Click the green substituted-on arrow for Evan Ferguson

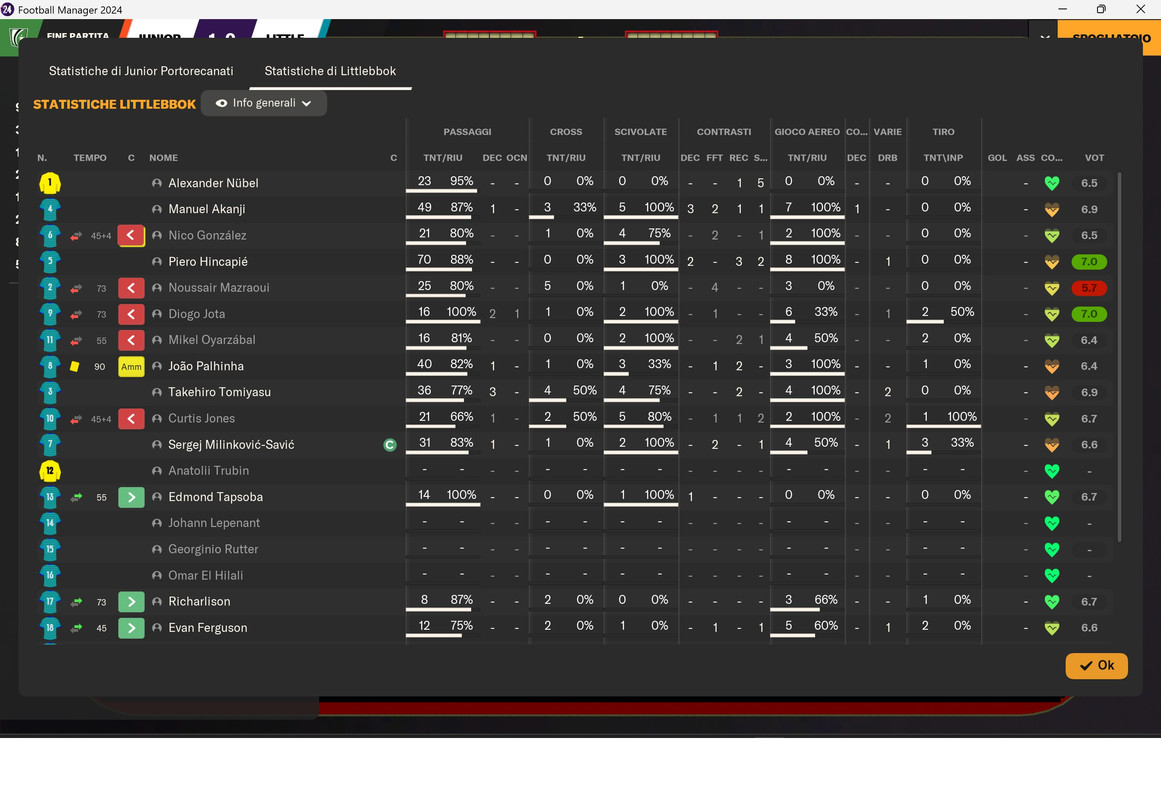[131, 627]
